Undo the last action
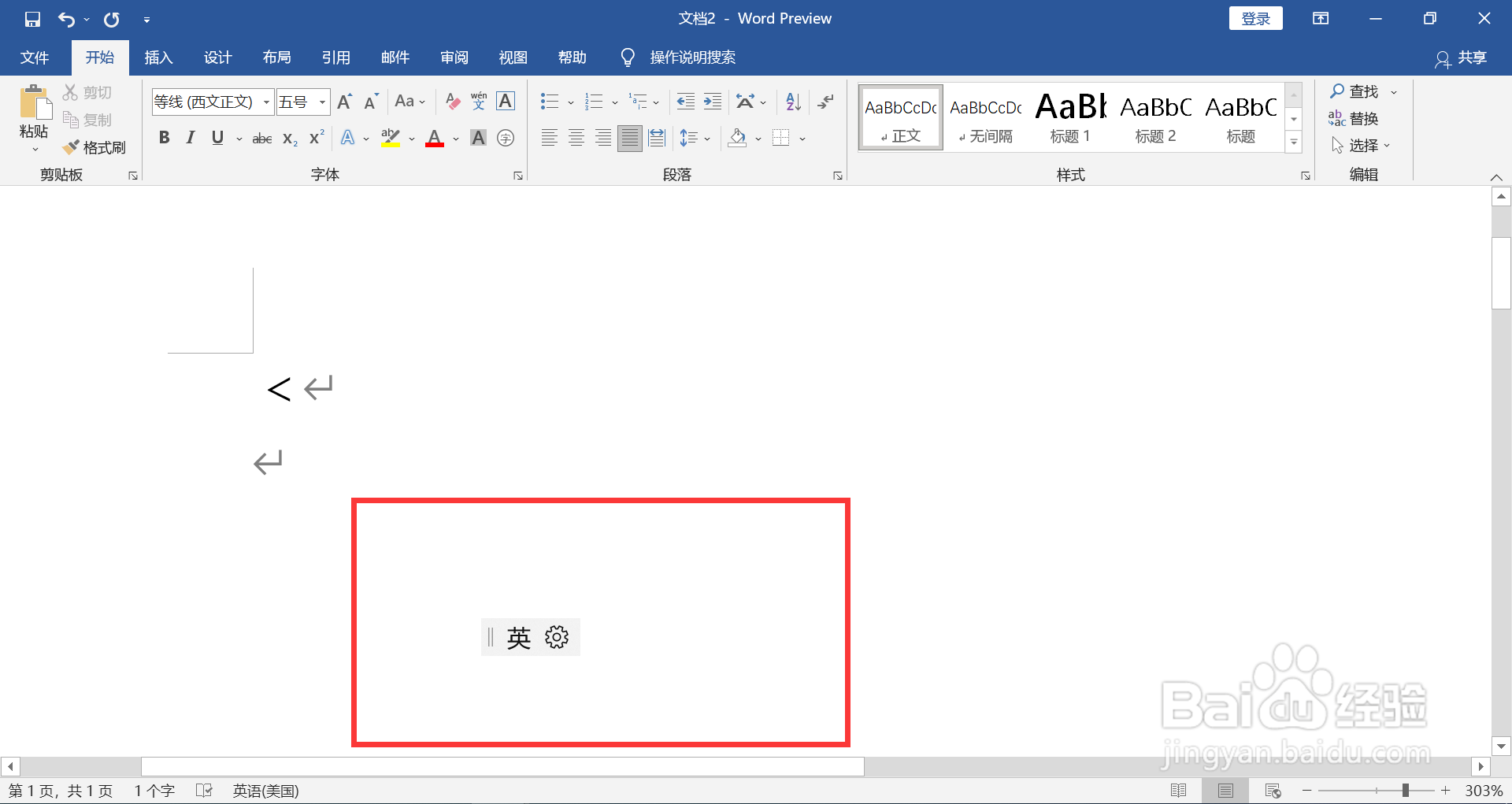The width and height of the screenshot is (1512, 804). (x=67, y=19)
